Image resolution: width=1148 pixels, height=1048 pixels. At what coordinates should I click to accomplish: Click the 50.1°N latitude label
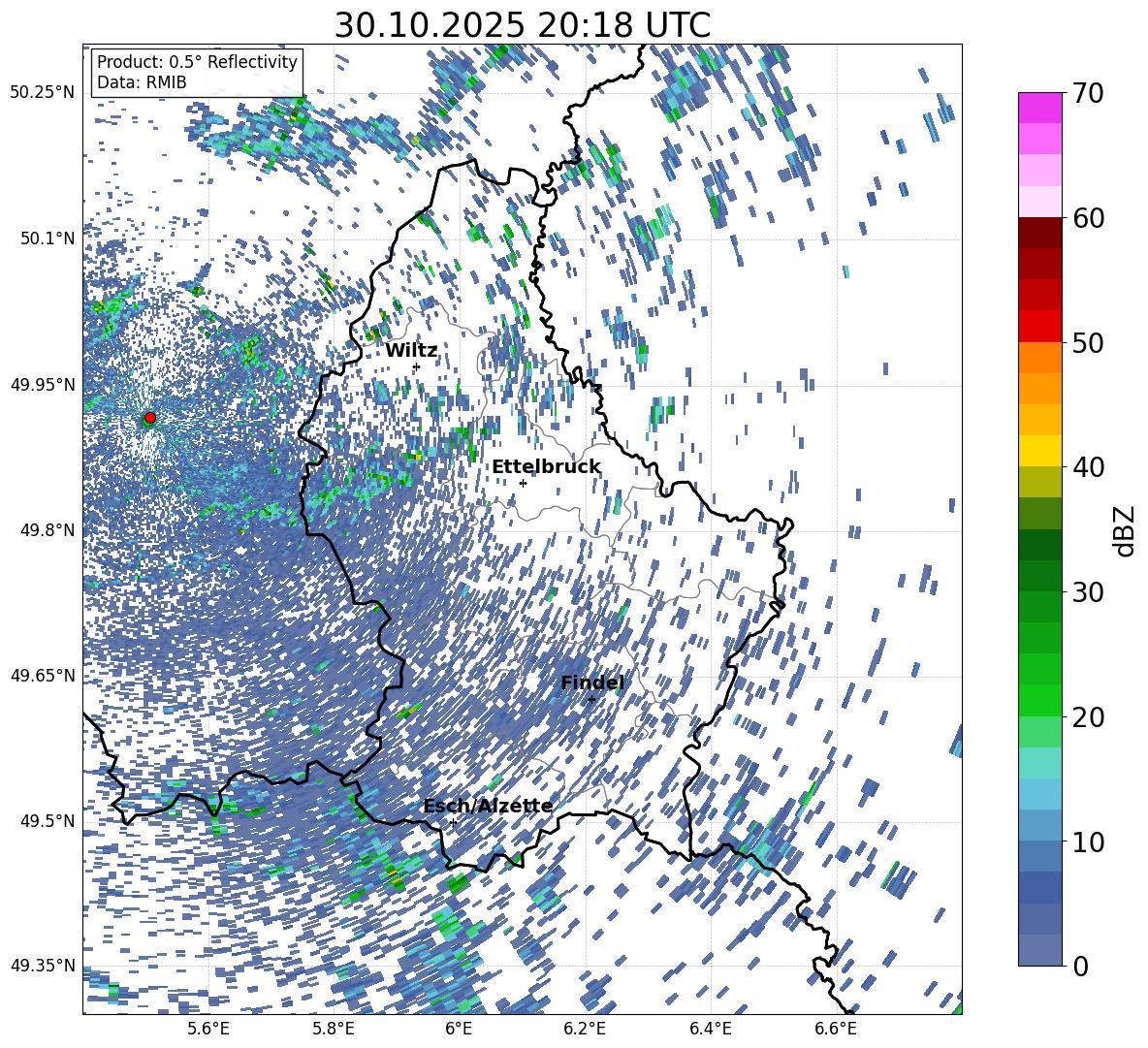pos(48,238)
